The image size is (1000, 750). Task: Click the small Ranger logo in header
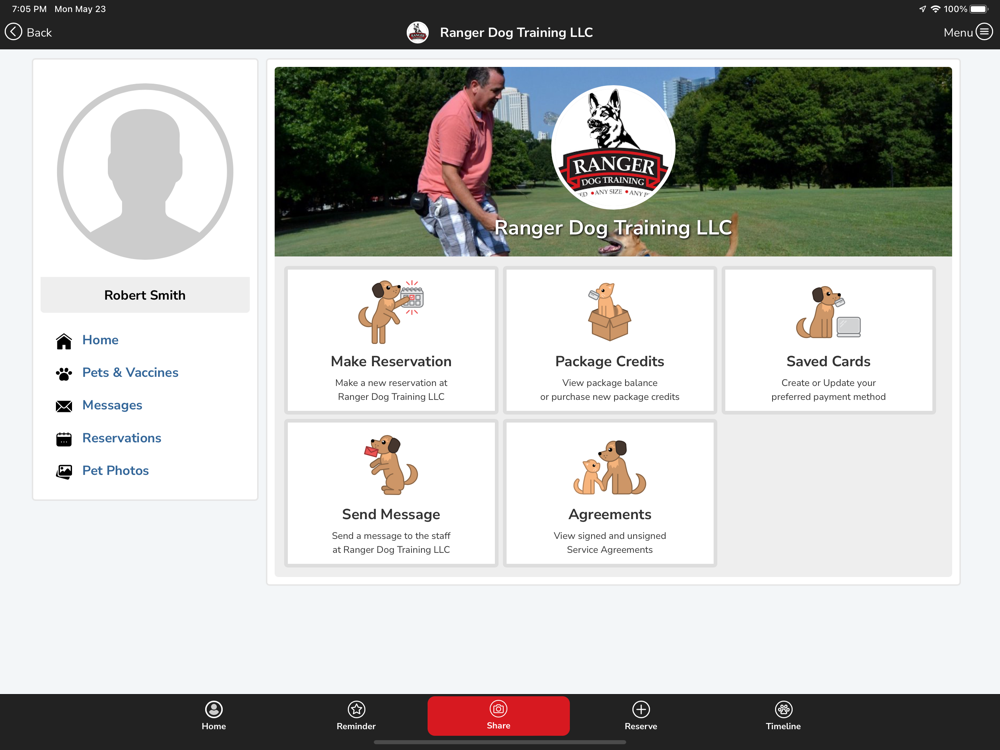(418, 33)
